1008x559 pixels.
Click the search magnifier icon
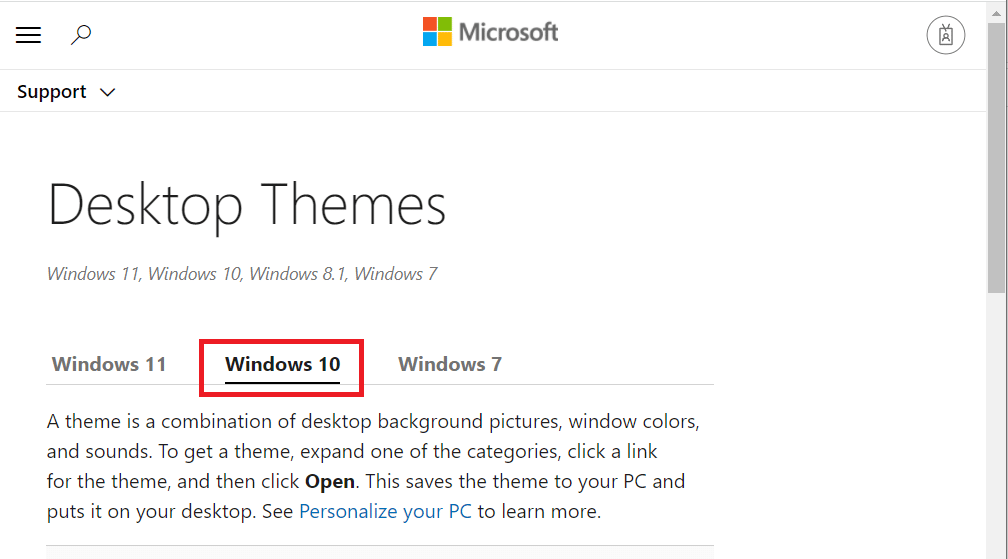(x=81, y=35)
